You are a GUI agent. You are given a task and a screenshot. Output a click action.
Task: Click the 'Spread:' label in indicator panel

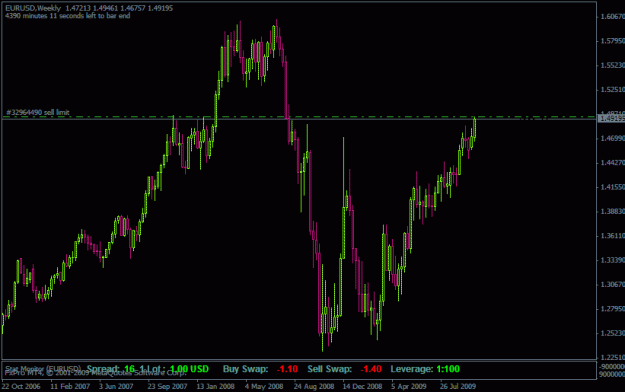(x=103, y=369)
